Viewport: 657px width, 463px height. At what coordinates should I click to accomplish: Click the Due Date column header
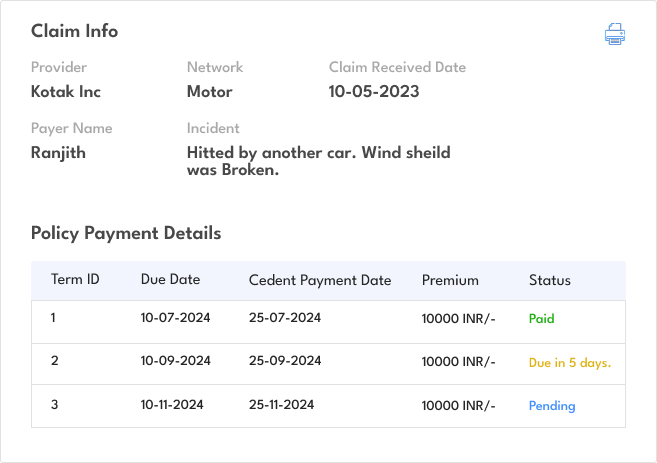pos(170,280)
